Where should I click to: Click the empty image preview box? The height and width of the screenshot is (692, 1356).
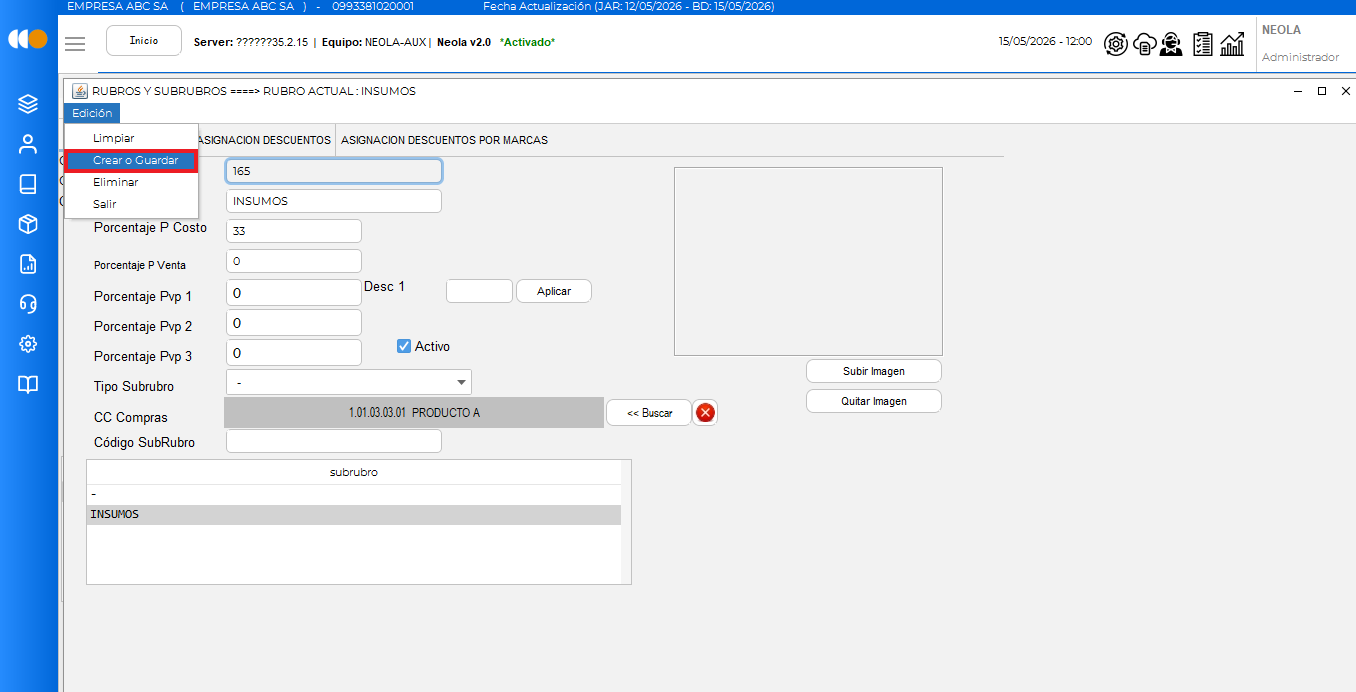pyautogui.click(x=808, y=261)
